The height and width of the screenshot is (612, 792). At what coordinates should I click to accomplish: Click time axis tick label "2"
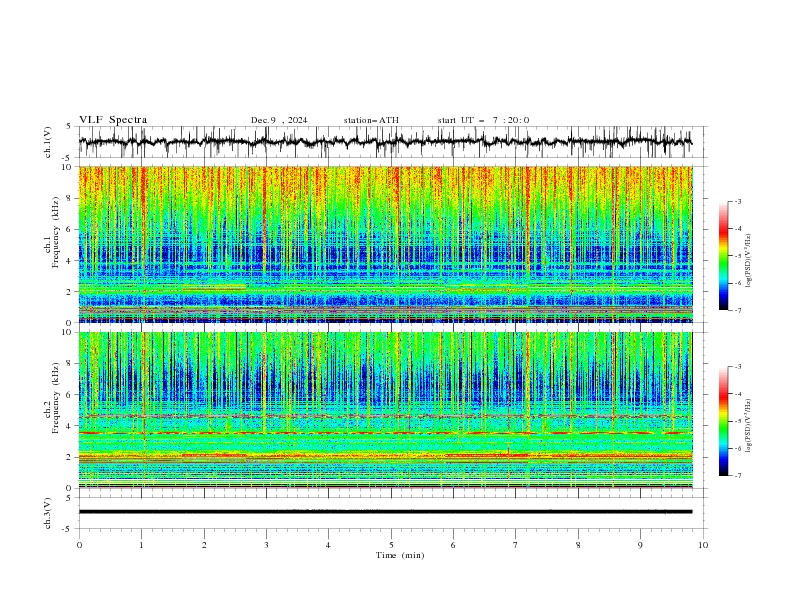pos(204,545)
